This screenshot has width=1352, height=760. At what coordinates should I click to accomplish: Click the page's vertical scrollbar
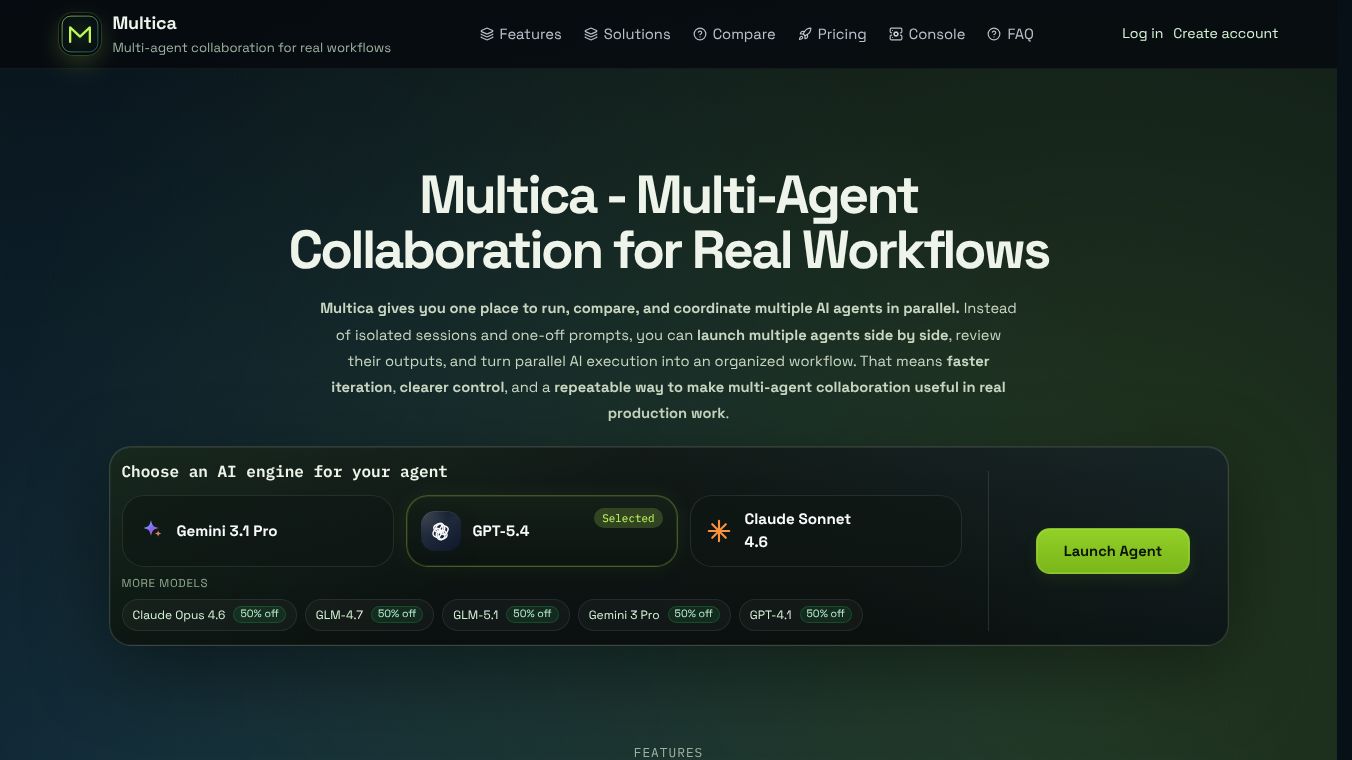pos(1344,380)
